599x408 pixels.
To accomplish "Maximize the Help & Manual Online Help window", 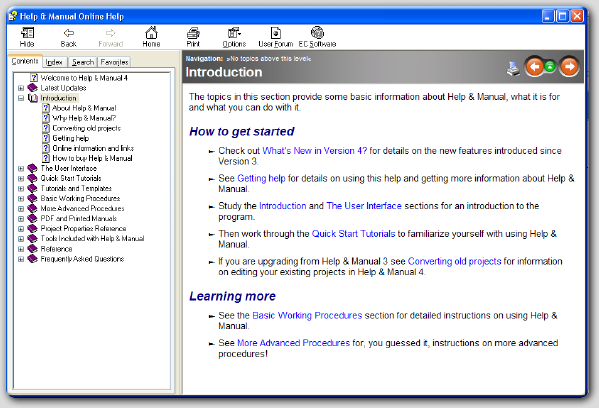I will click(562, 16).
